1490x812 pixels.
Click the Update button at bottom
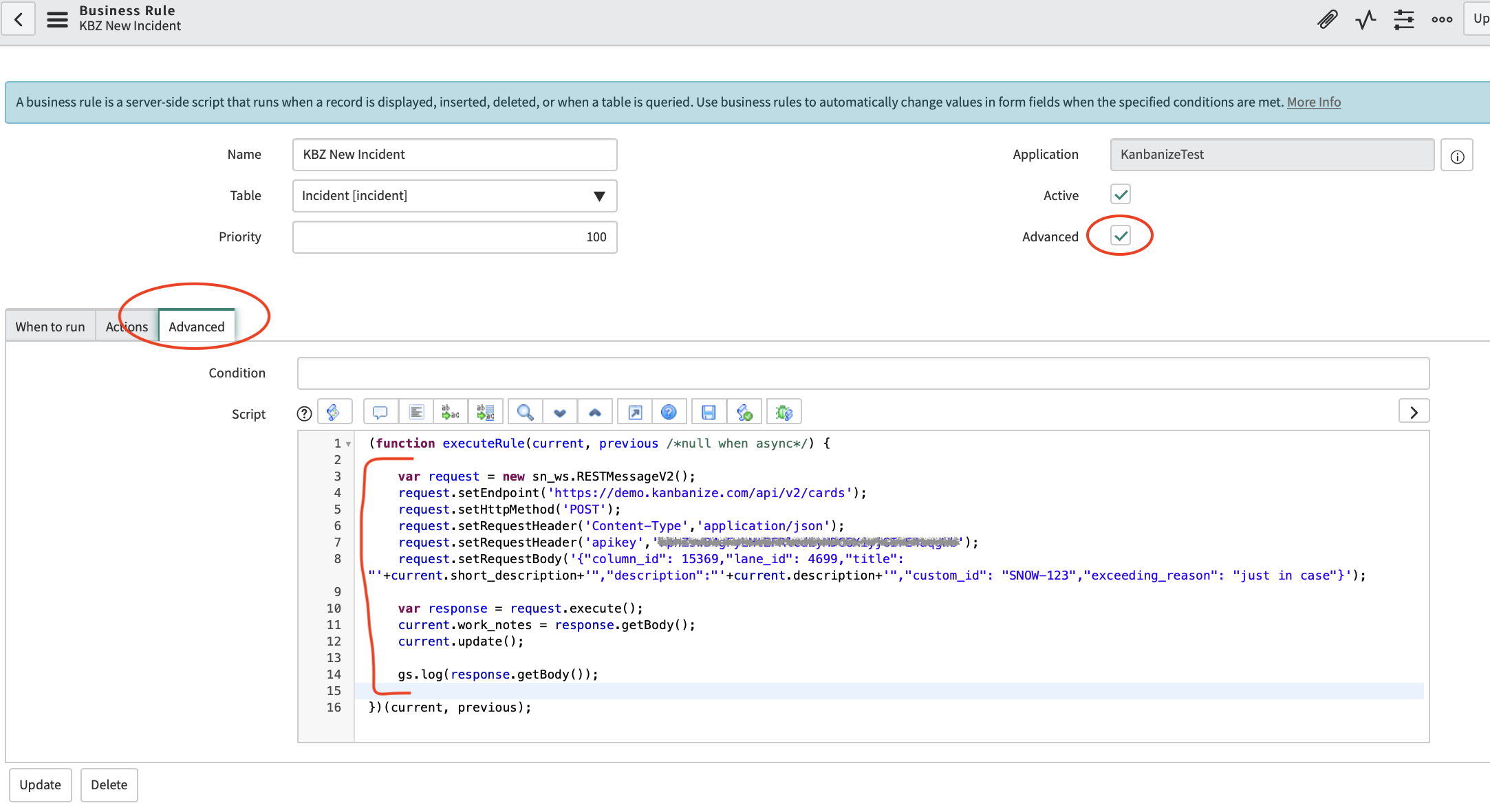pyautogui.click(x=41, y=784)
